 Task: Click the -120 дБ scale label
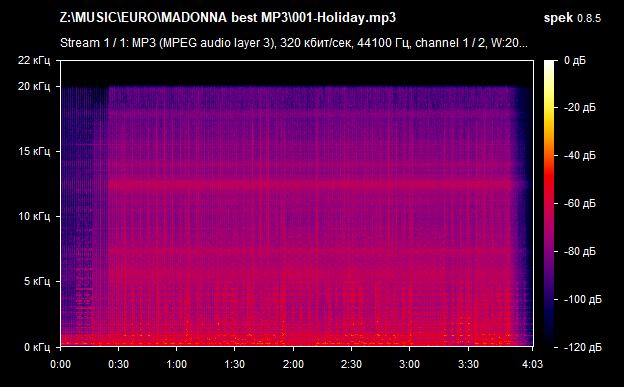582,347
